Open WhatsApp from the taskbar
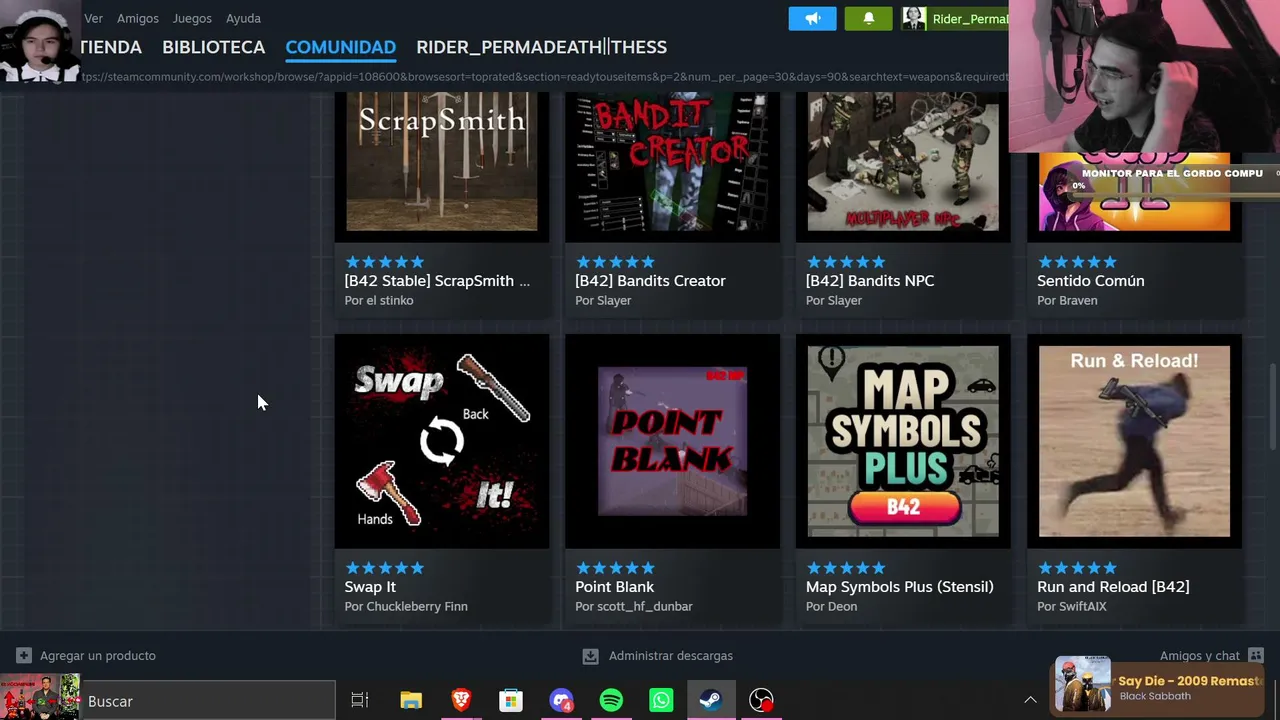1280x720 pixels. pos(661,701)
